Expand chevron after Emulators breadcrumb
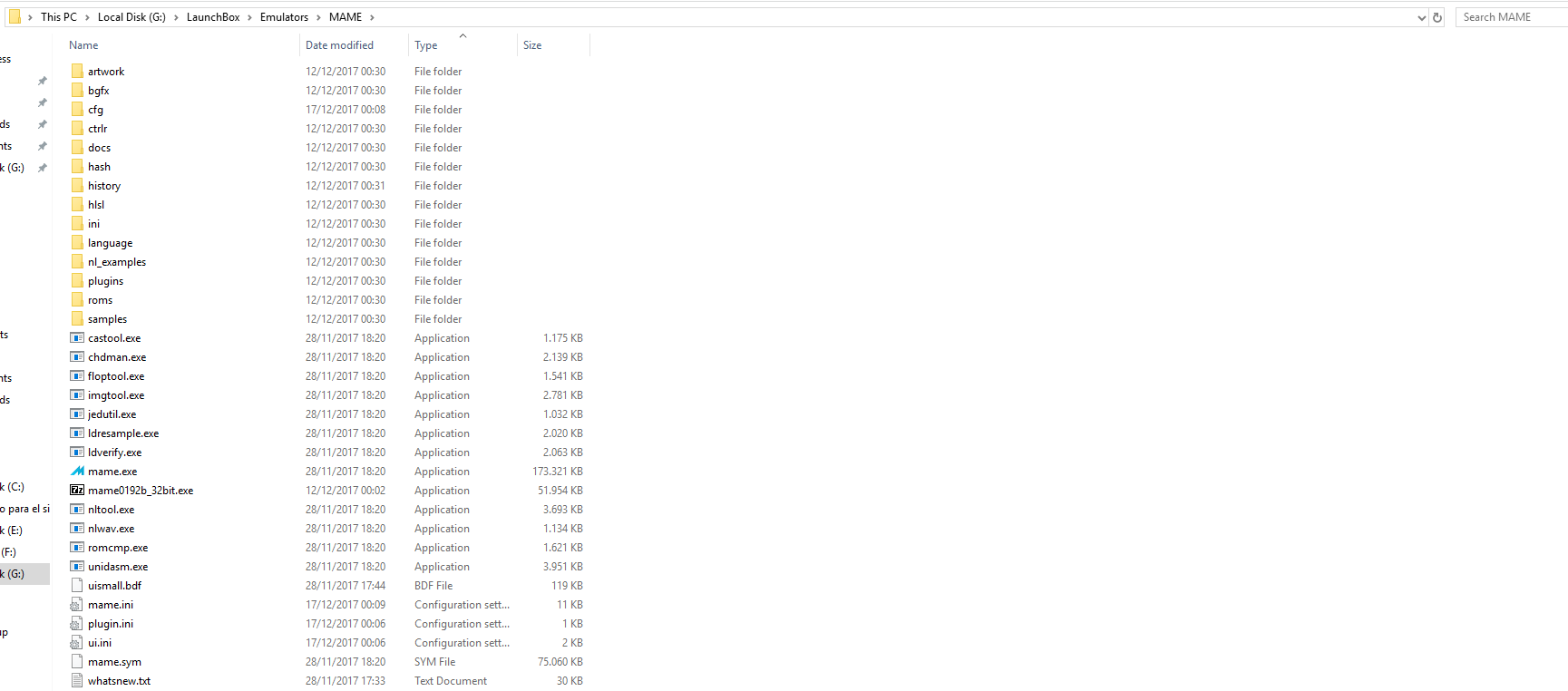 tap(318, 17)
